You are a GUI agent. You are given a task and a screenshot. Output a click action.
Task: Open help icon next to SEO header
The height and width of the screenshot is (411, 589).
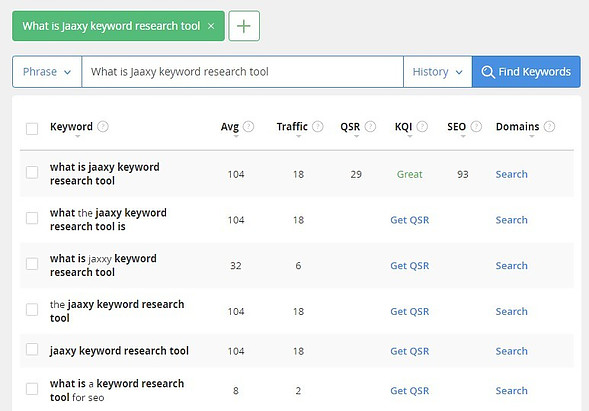[476, 127]
